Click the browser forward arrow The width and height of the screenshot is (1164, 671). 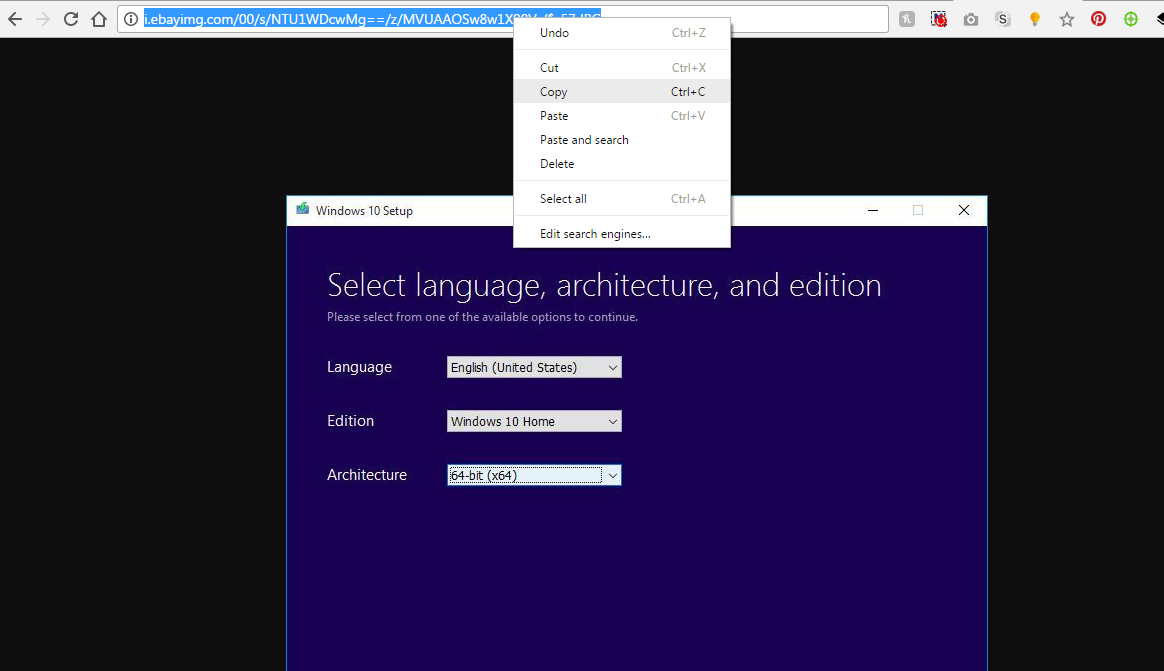tap(43, 19)
